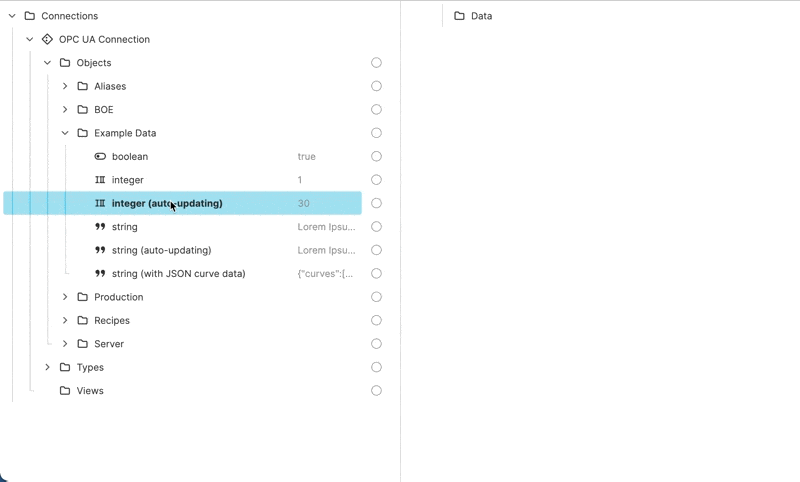Select the radio button for boolean

[x=376, y=157]
